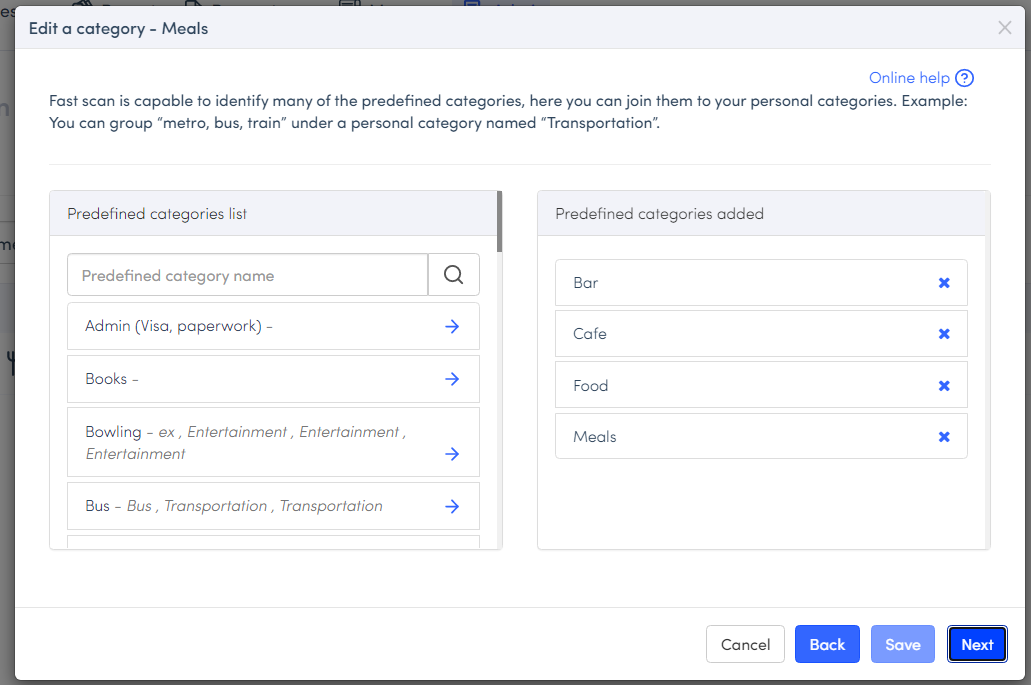This screenshot has width=1031, height=685.
Task: Add Books category with its arrow
Action: [452, 379]
